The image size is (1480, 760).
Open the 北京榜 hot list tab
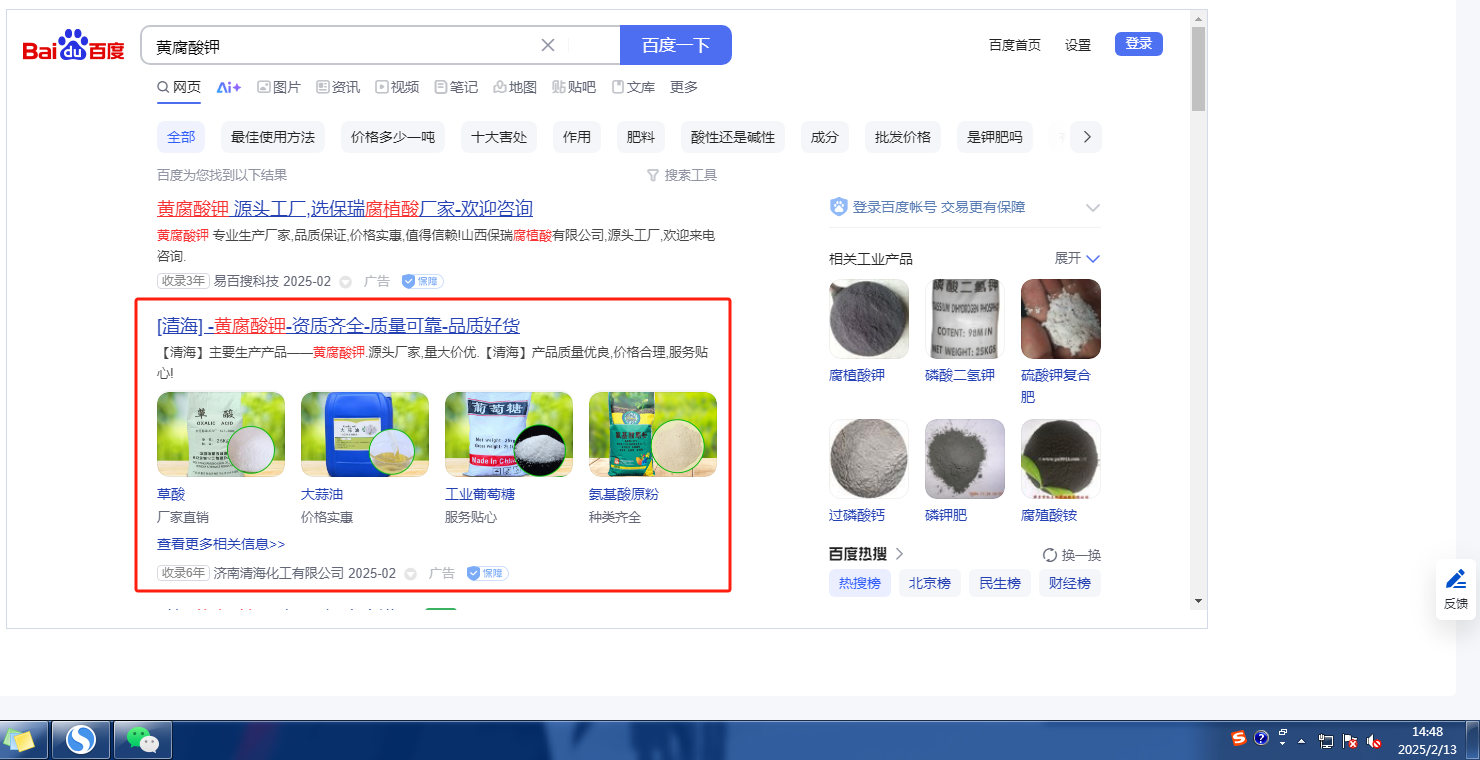[930, 583]
